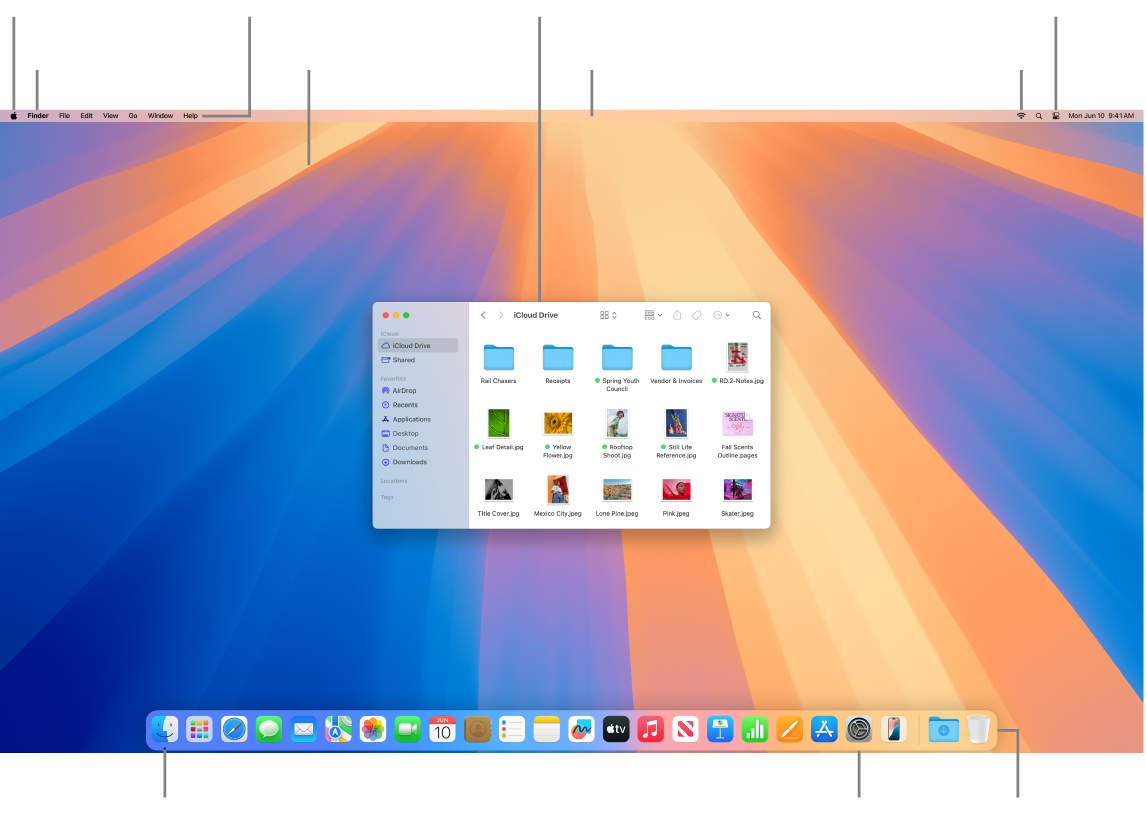Image resolution: width=1146 pixels, height=819 pixels.
Task: Open the Trash in the Dock
Action: (x=978, y=729)
